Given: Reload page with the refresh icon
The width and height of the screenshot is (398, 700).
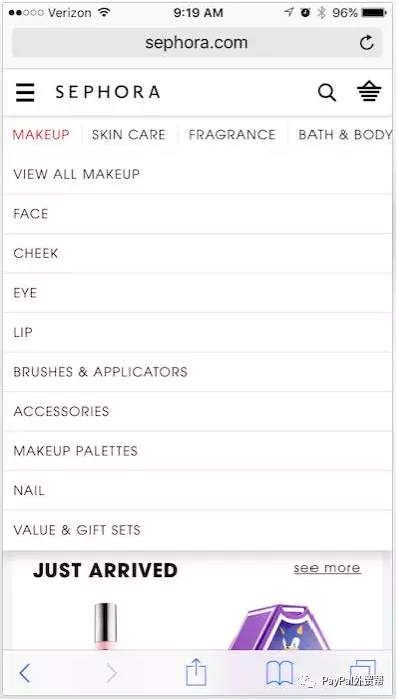Looking at the screenshot, I should click(366, 43).
